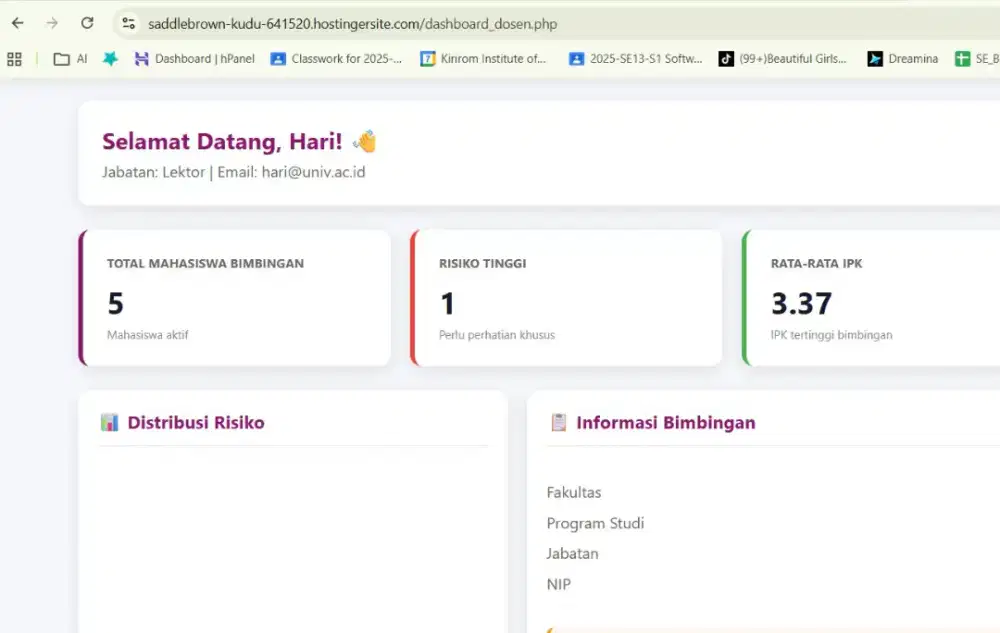
Task: Click the waving hand emoji
Action: click(x=365, y=141)
